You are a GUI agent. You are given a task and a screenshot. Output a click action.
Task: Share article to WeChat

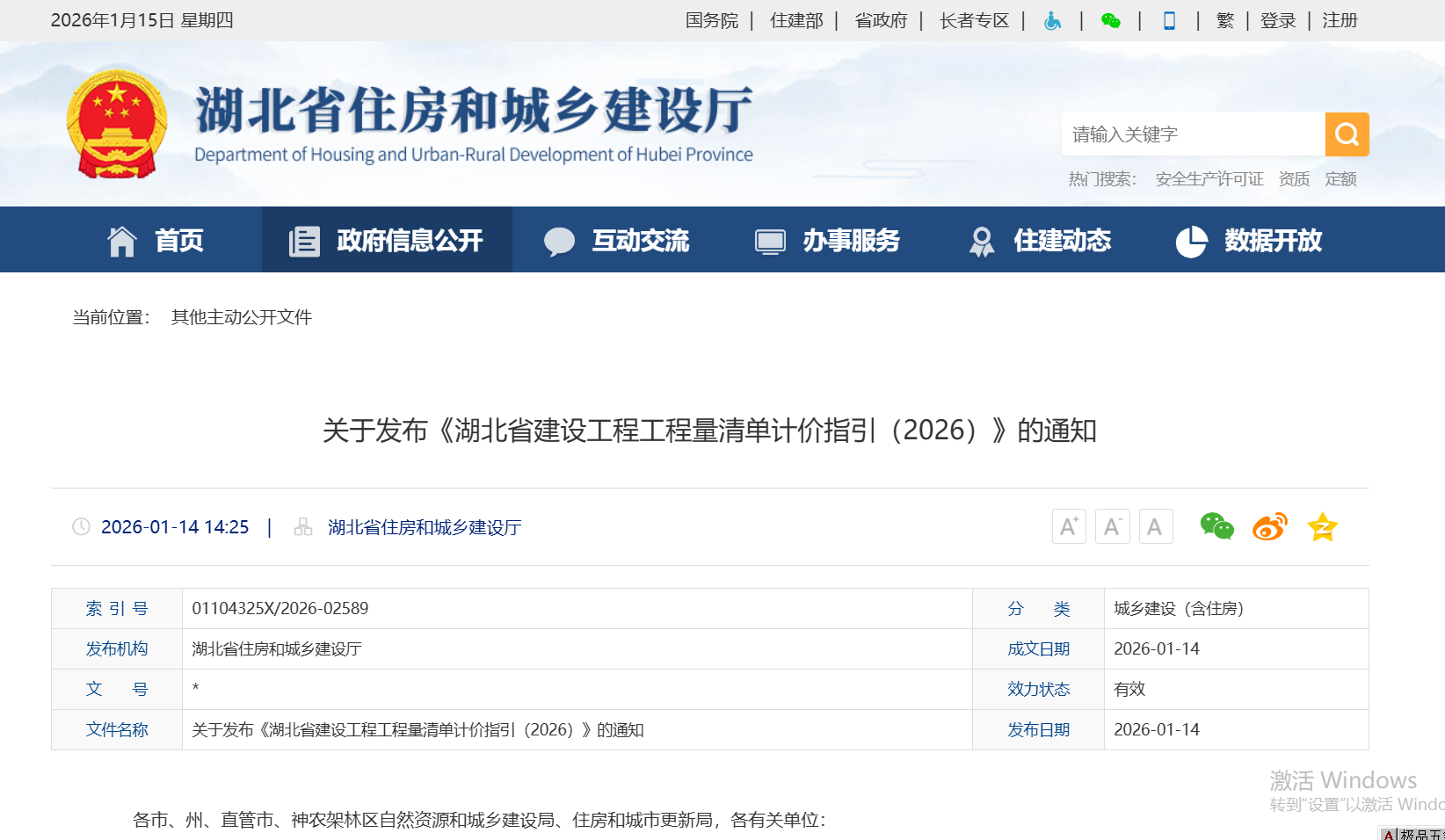1216,526
